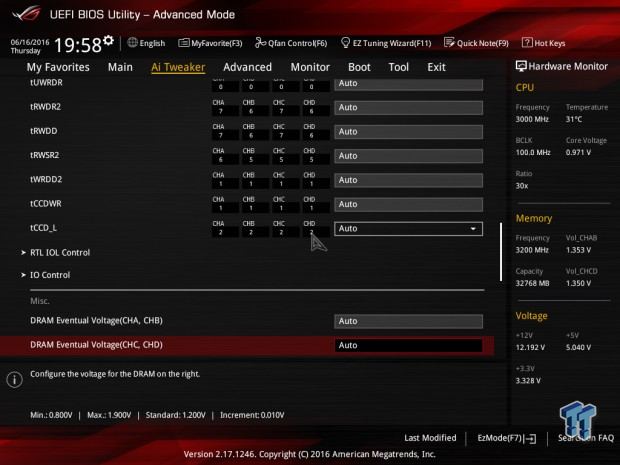Select the tRWDD row label
Image resolution: width=620 pixels, height=465 pixels.
(x=43, y=131)
